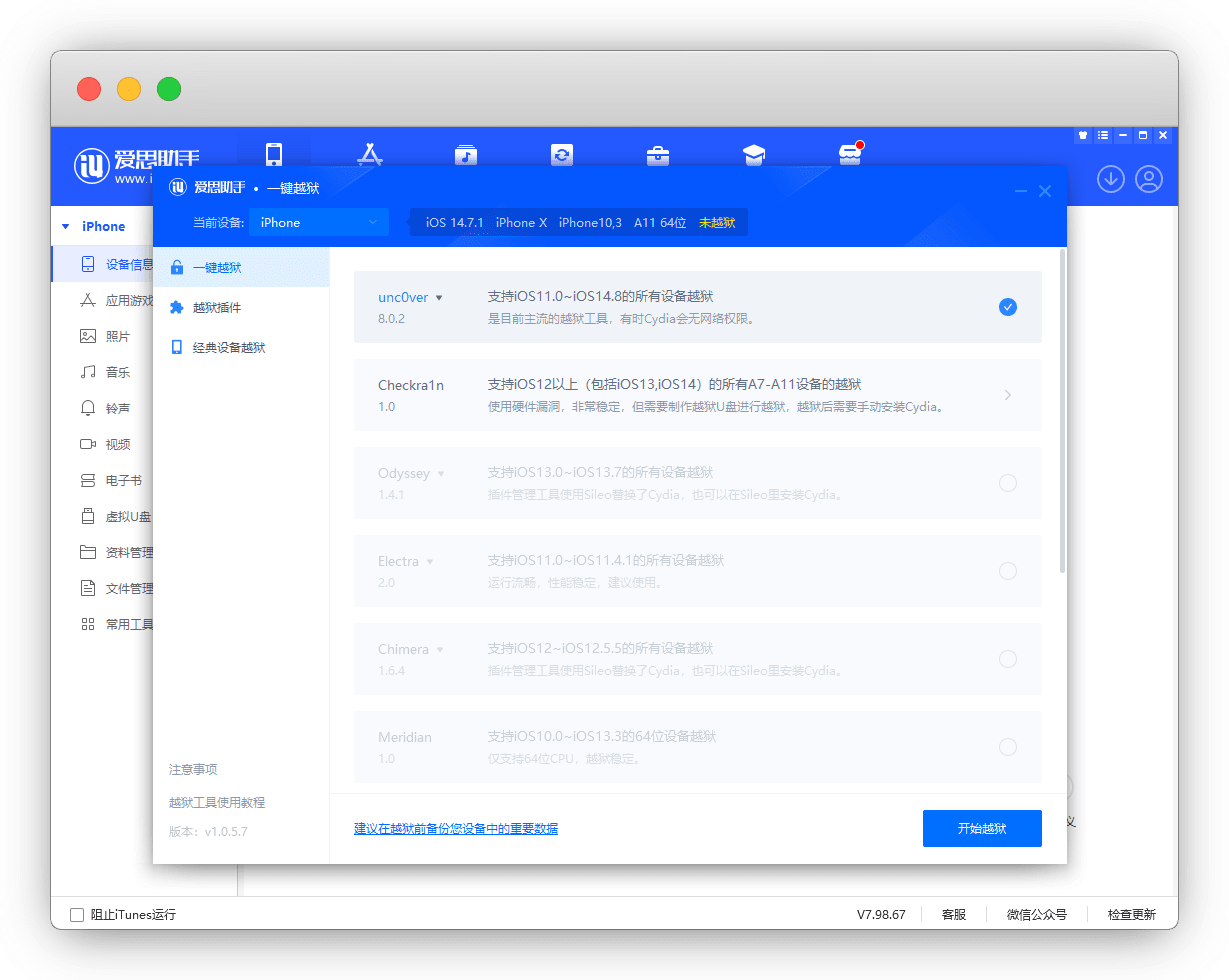Open the user account profile icon
Viewport: 1229px width, 980px height.
coord(1150,179)
